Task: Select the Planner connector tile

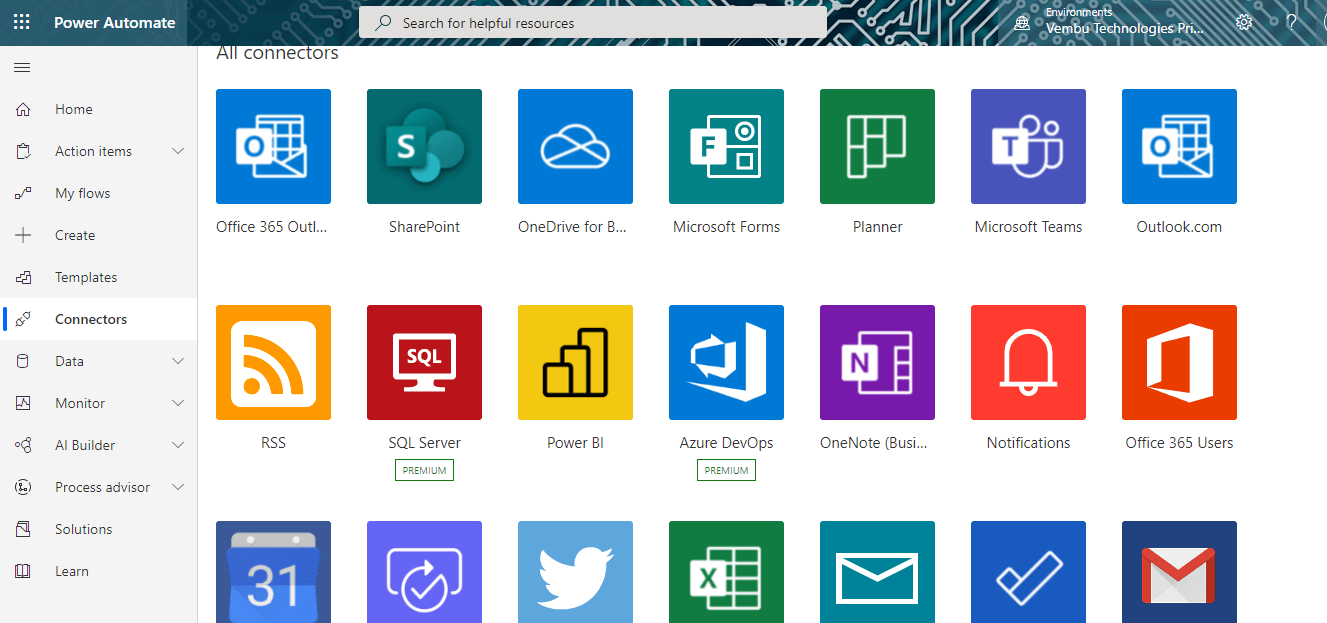Action: coord(877,146)
